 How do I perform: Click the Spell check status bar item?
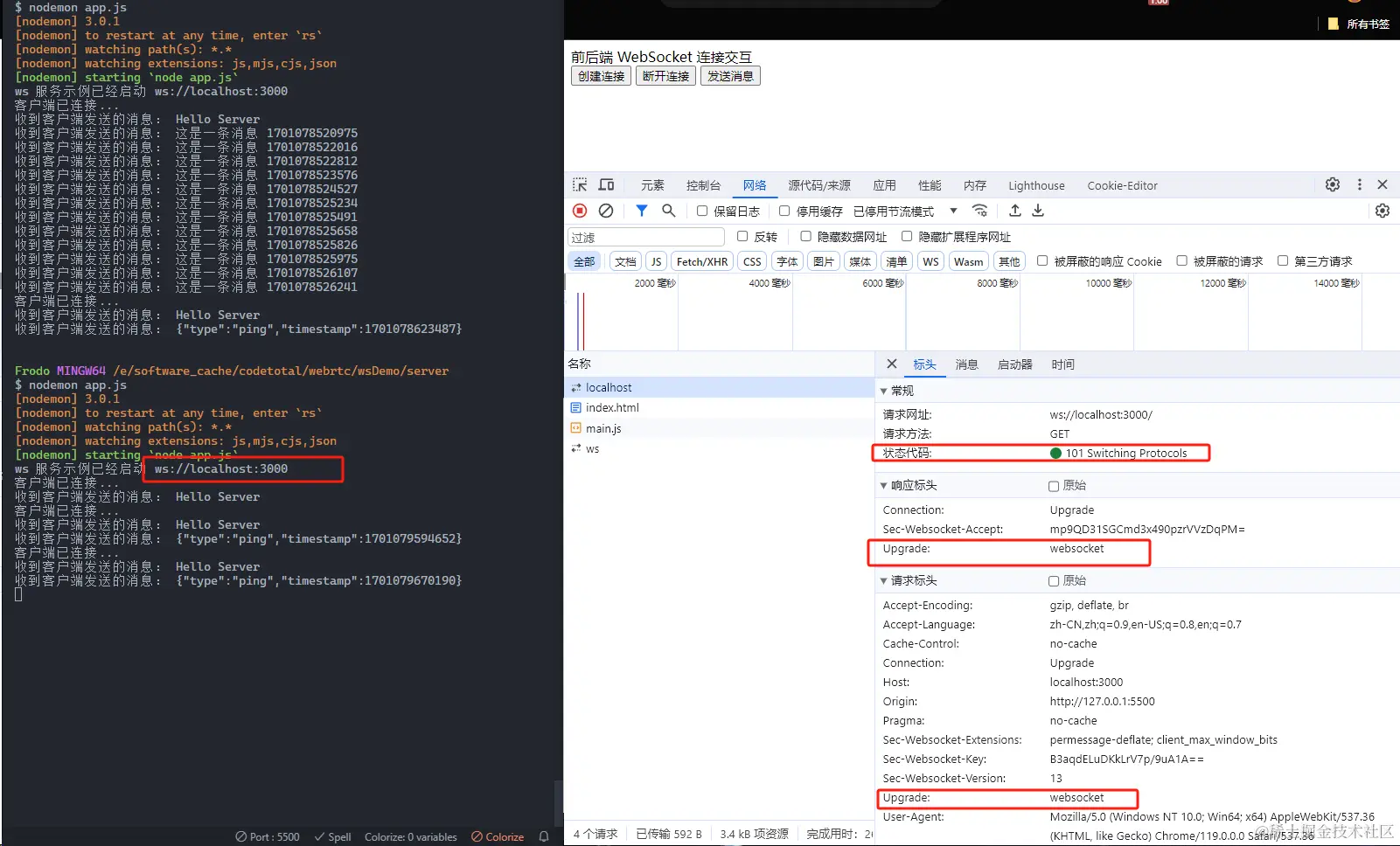(x=332, y=836)
